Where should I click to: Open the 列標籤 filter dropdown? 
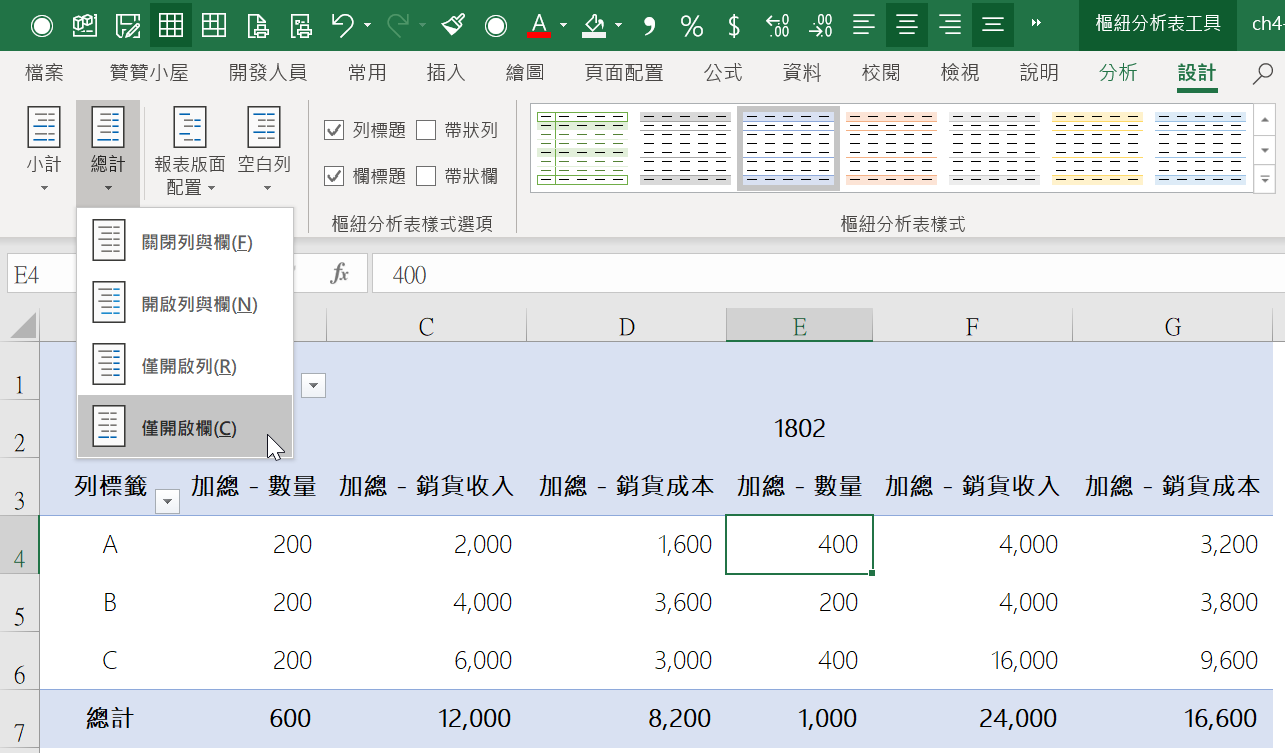point(168,503)
